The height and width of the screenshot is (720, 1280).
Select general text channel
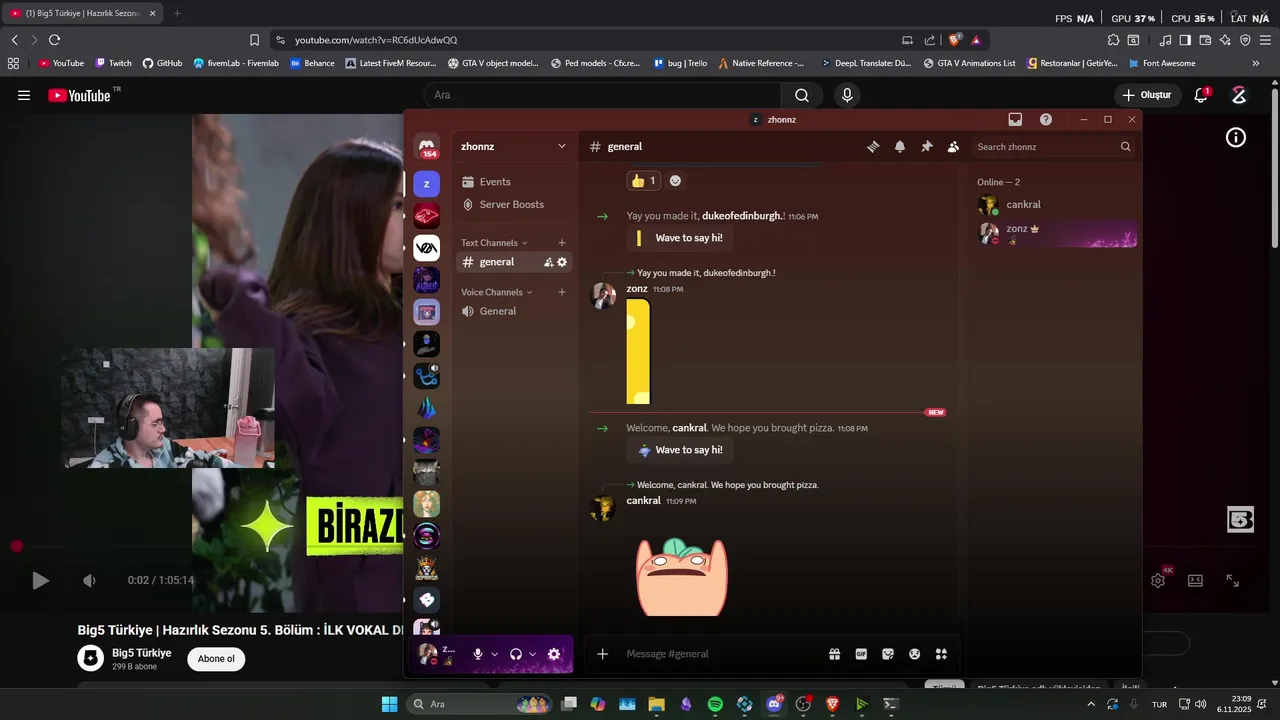(515, 262)
